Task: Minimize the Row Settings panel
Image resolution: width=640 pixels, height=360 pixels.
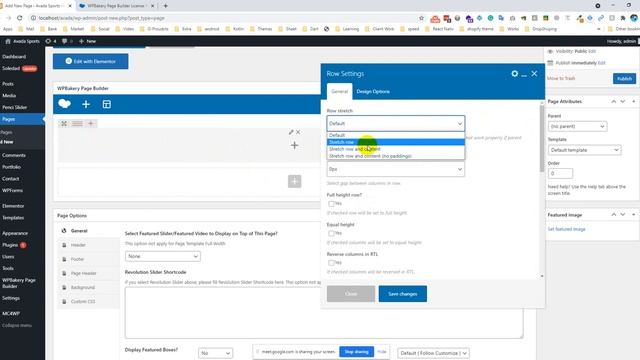Action: coord(524,75)
